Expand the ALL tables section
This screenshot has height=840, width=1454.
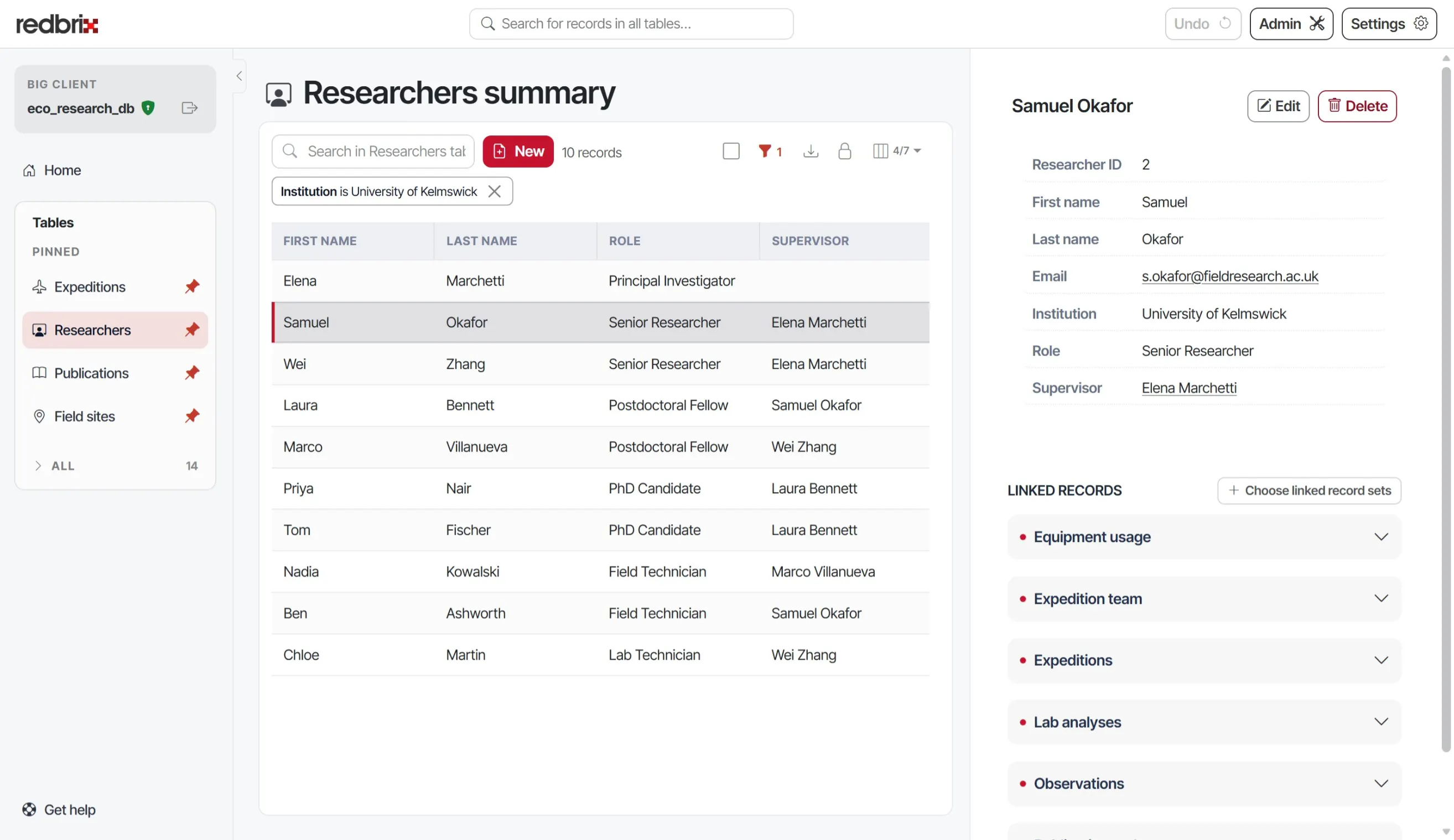tap(115, 466)
